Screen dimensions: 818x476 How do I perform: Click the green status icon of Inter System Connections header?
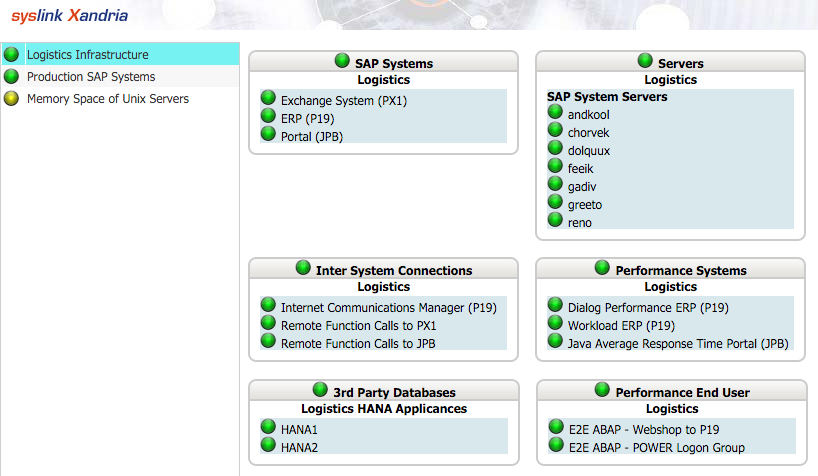pyautogui.click(x=303, y=268)
